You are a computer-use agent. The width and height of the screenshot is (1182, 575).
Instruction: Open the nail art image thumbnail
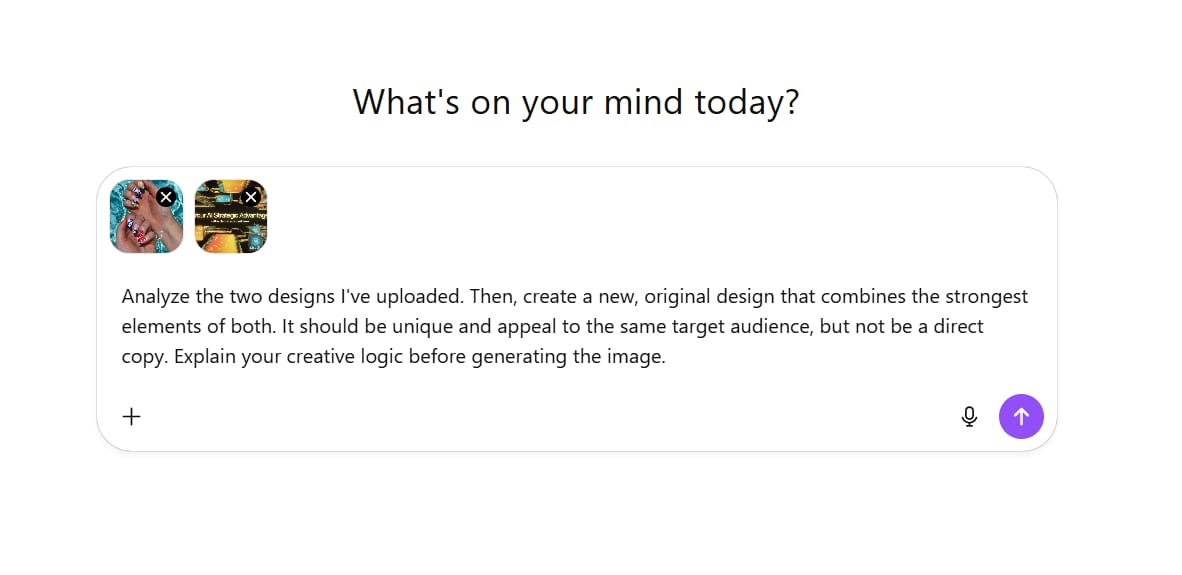tap(140, 225)
